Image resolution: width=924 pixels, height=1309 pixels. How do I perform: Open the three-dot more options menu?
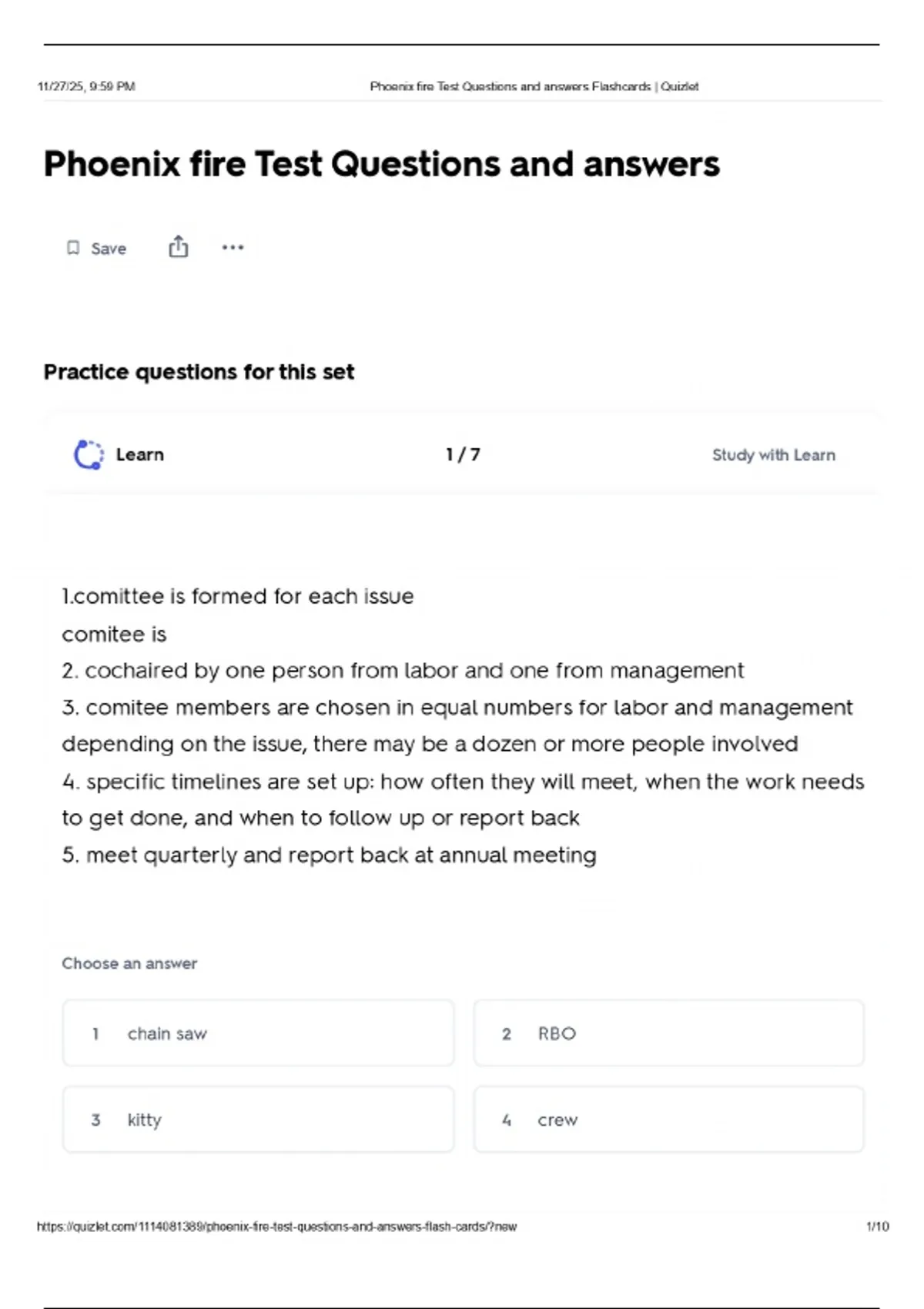click(233, 247)
